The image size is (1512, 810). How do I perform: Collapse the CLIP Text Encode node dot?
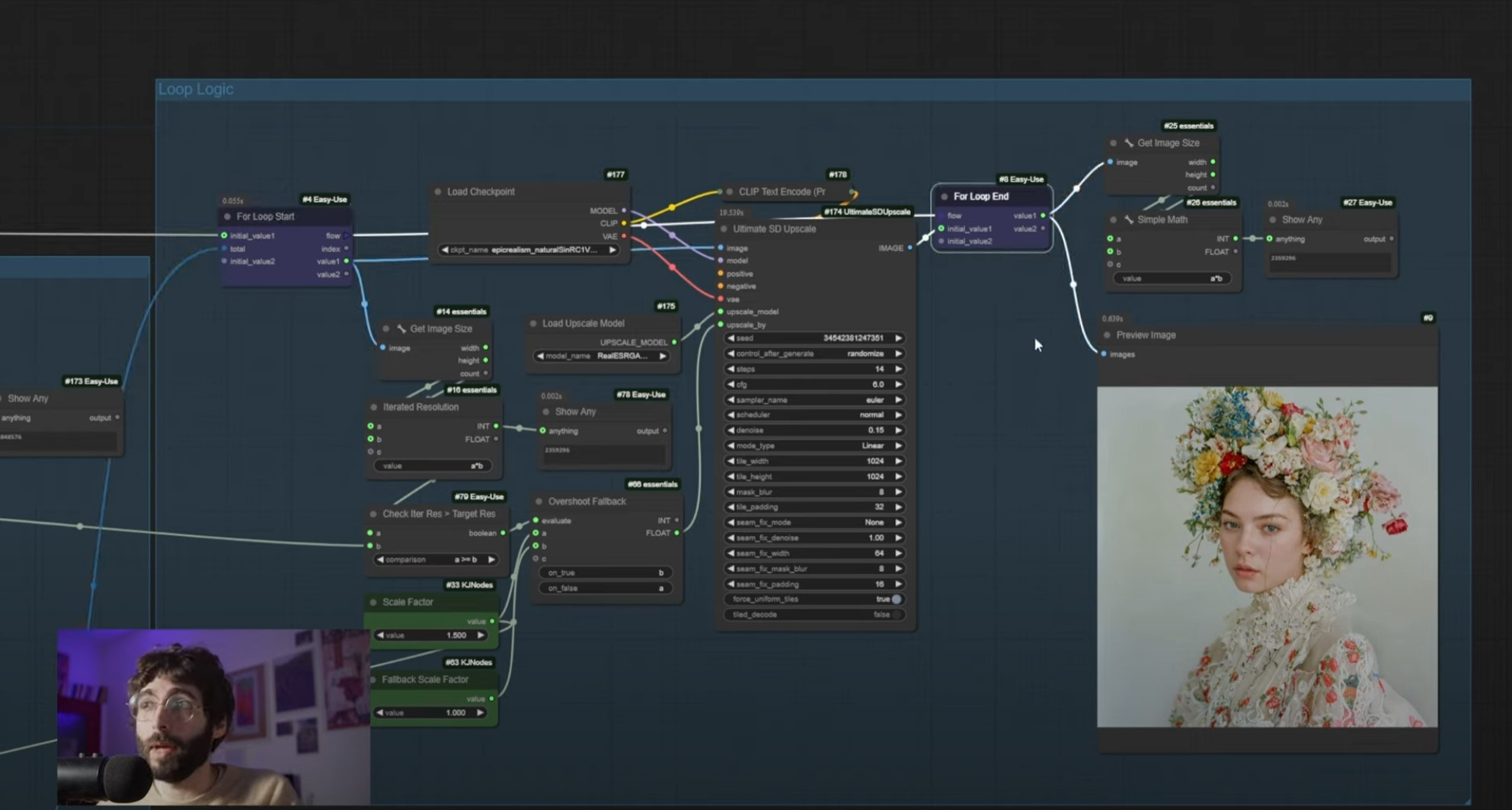pyautogui.click(x=729, y=191)
